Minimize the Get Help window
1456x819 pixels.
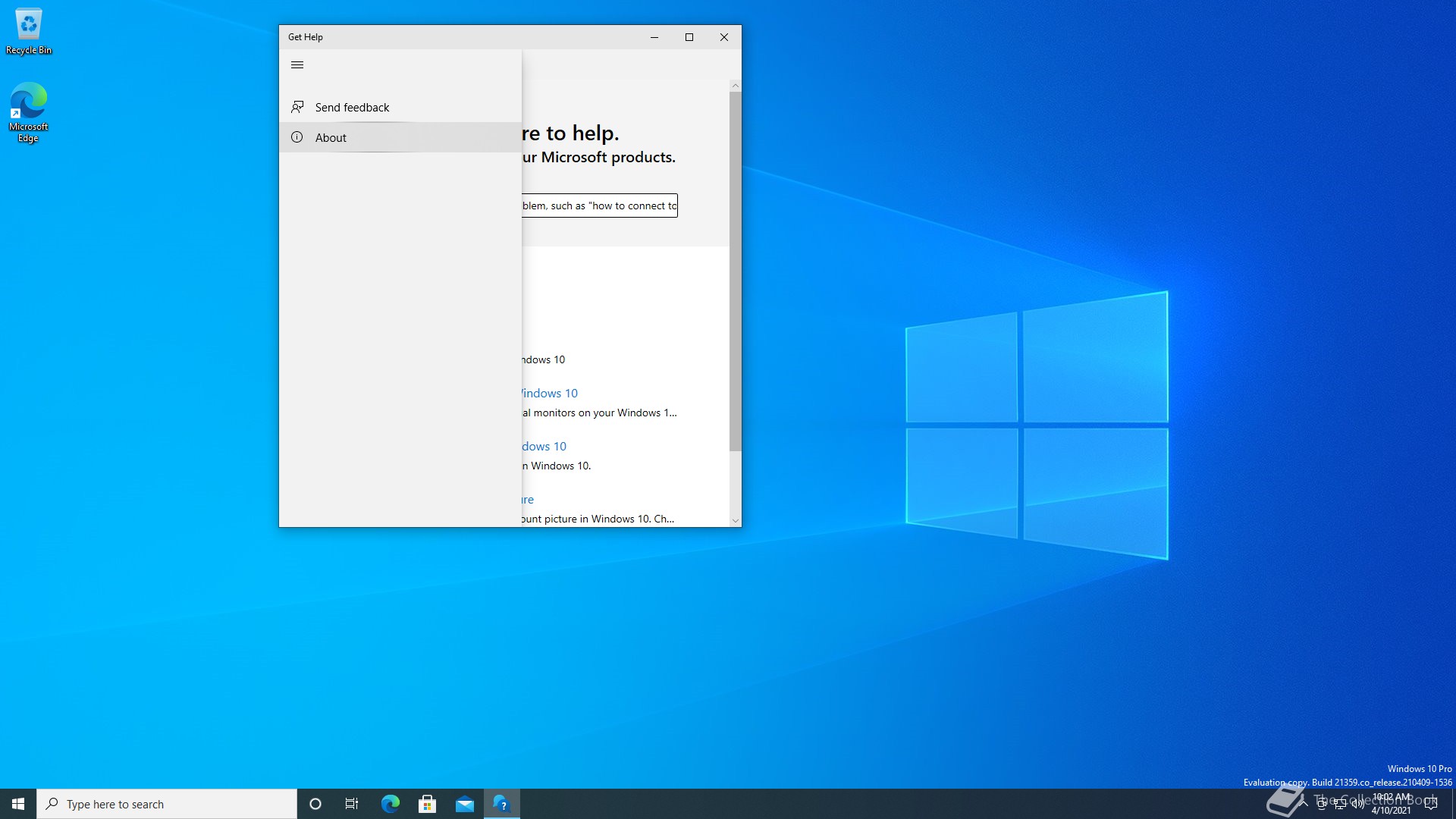[x=654, y=37]
